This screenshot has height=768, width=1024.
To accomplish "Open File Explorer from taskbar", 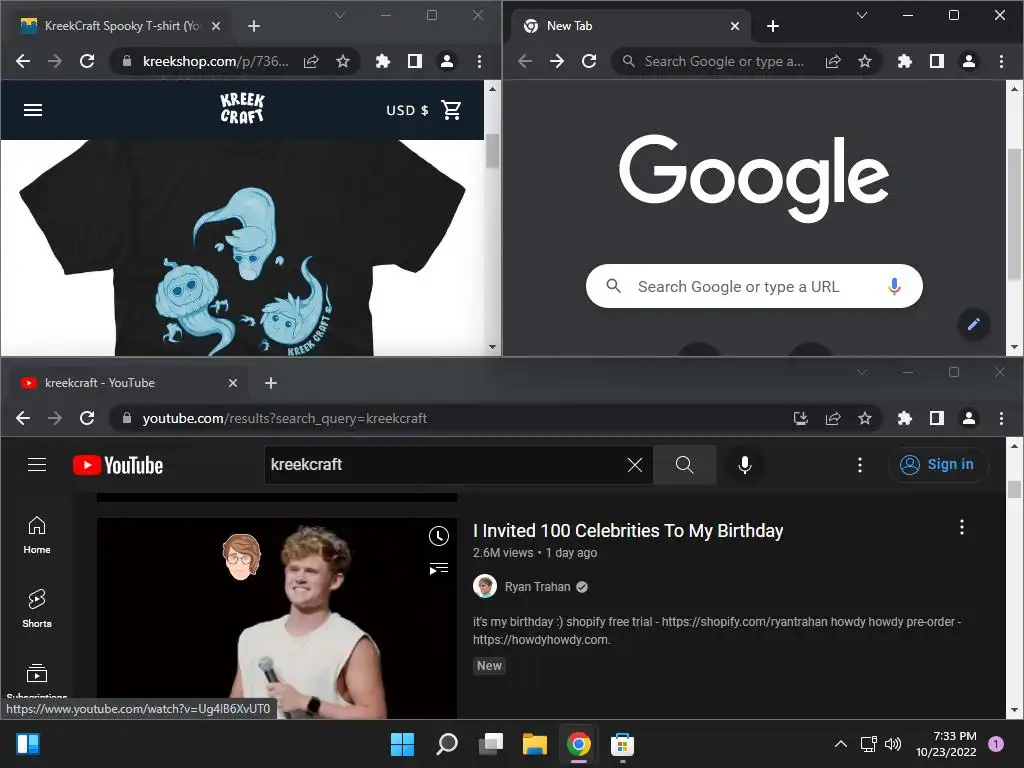I will [535, 744].
